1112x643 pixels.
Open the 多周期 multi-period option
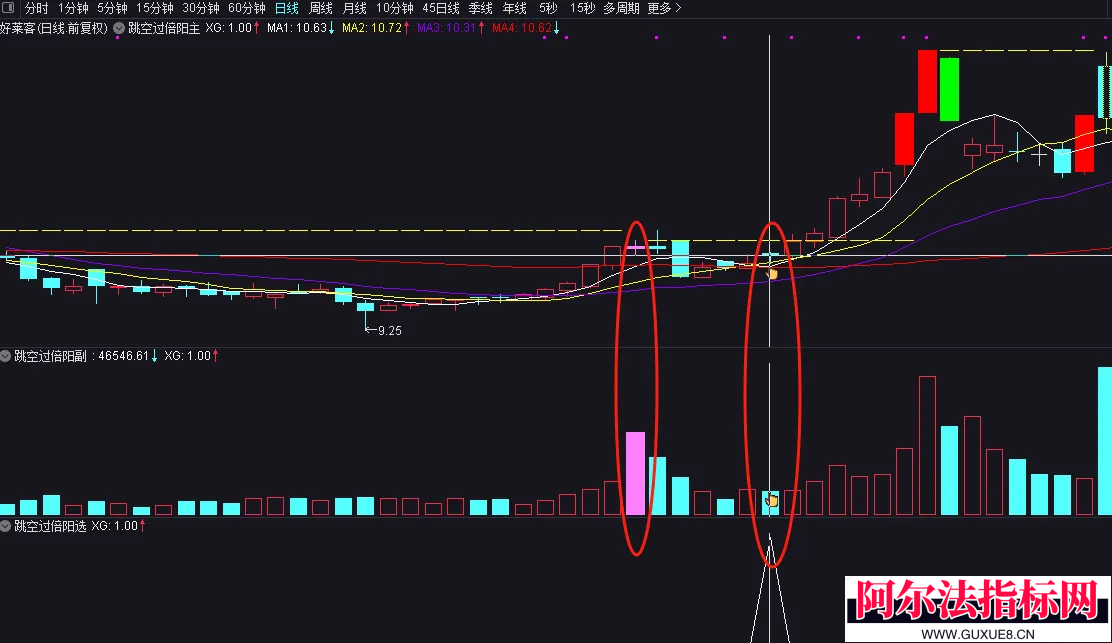tap(621, 9)
